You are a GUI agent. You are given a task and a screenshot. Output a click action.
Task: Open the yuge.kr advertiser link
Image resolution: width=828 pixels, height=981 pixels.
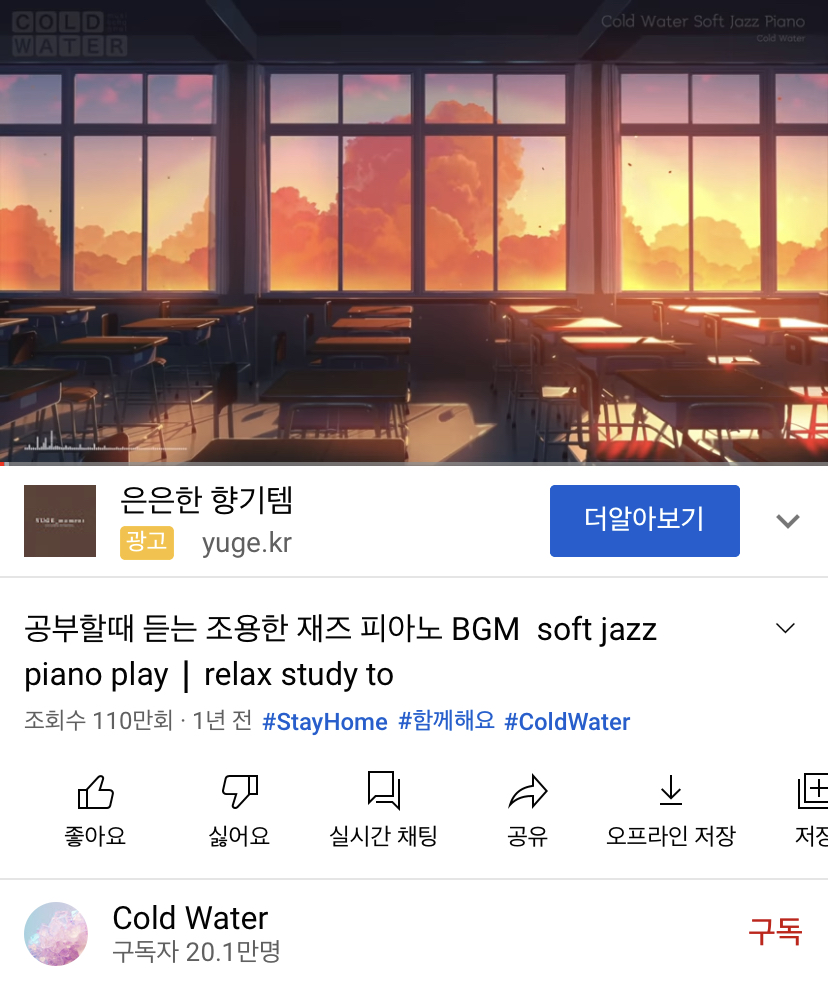247,543
